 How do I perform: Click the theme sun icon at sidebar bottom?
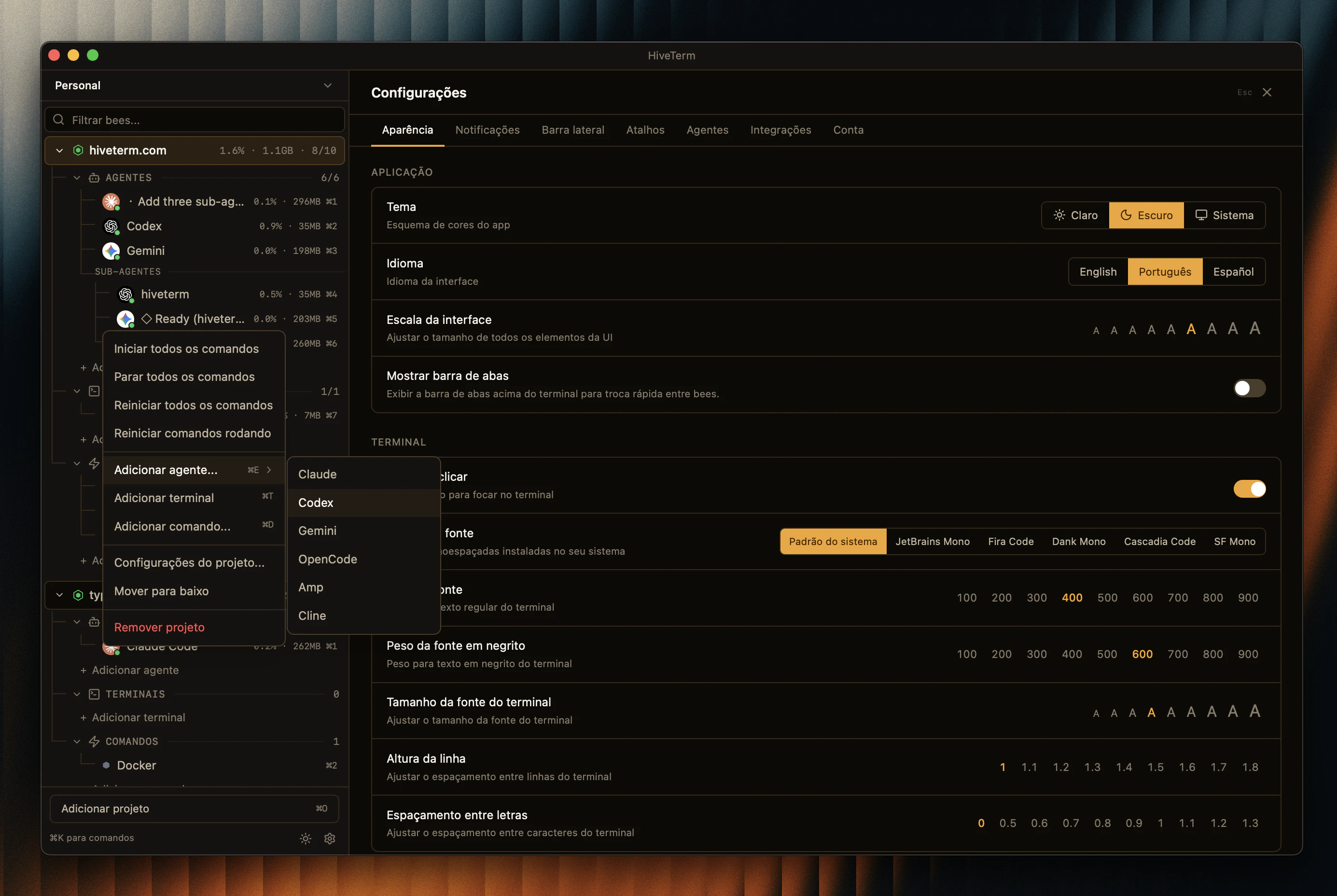tap(306, 838)
